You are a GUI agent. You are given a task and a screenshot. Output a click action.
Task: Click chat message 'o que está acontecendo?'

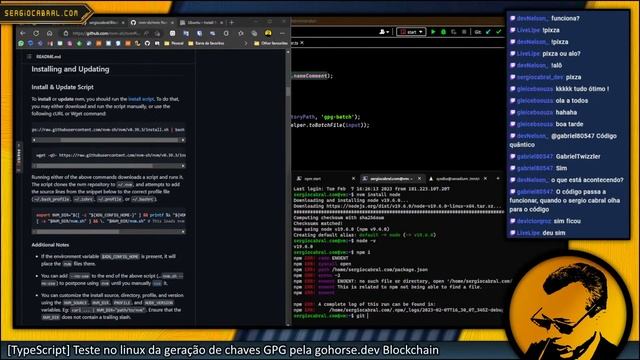point(587,180)
